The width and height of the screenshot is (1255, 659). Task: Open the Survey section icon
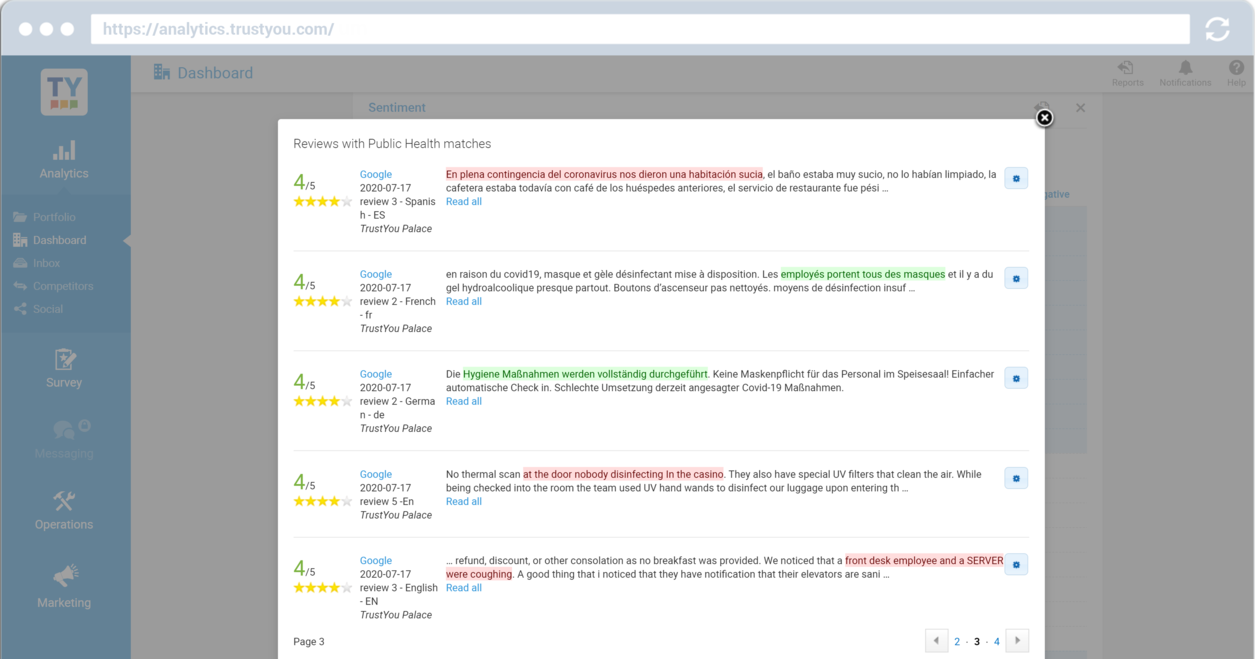coord(64,359)
